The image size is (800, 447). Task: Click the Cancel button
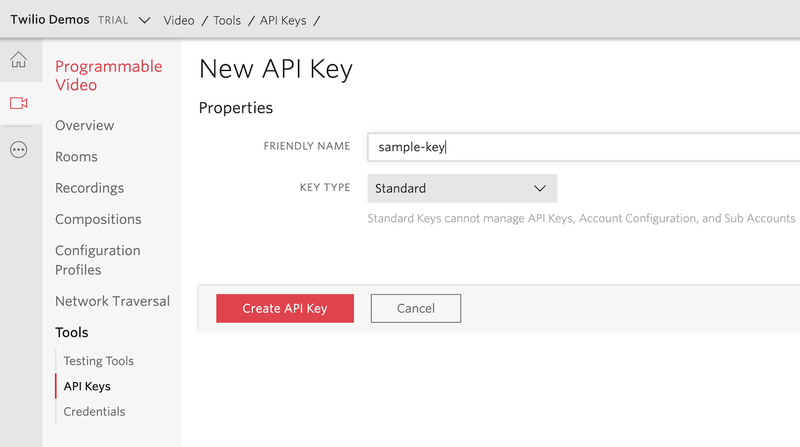tap(416, 308)
